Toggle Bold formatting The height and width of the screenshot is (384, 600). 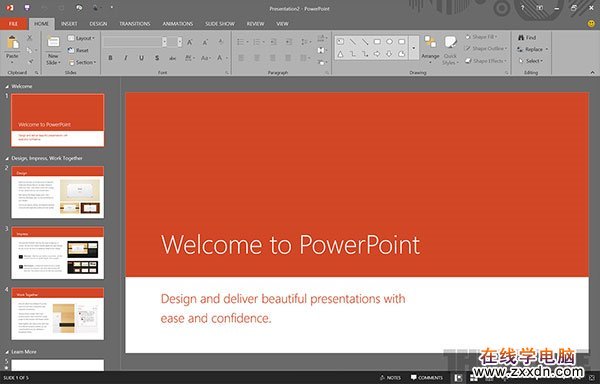pyautogui.click(x=111, y=58)
